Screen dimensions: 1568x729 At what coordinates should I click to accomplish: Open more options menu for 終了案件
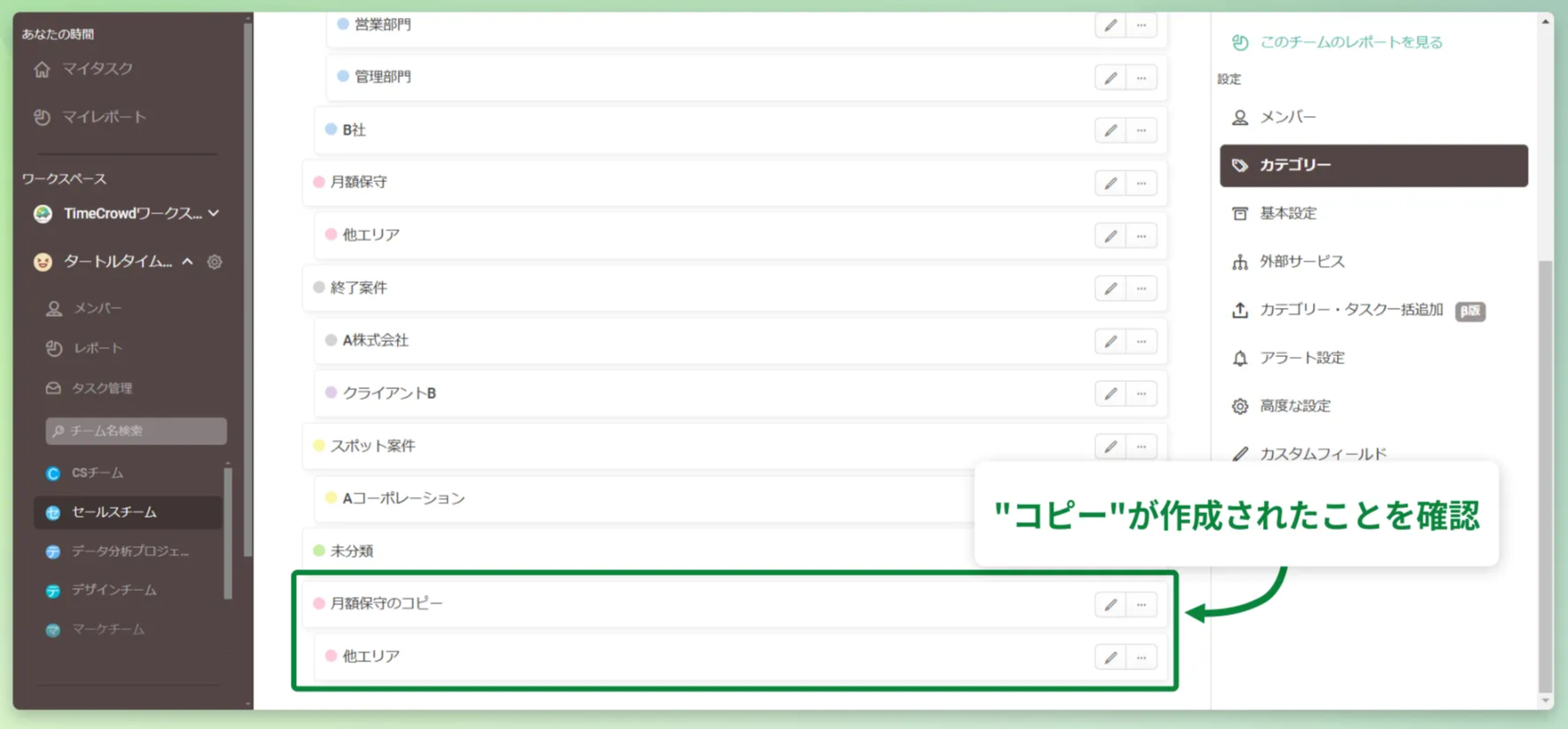coord(1142,288)
